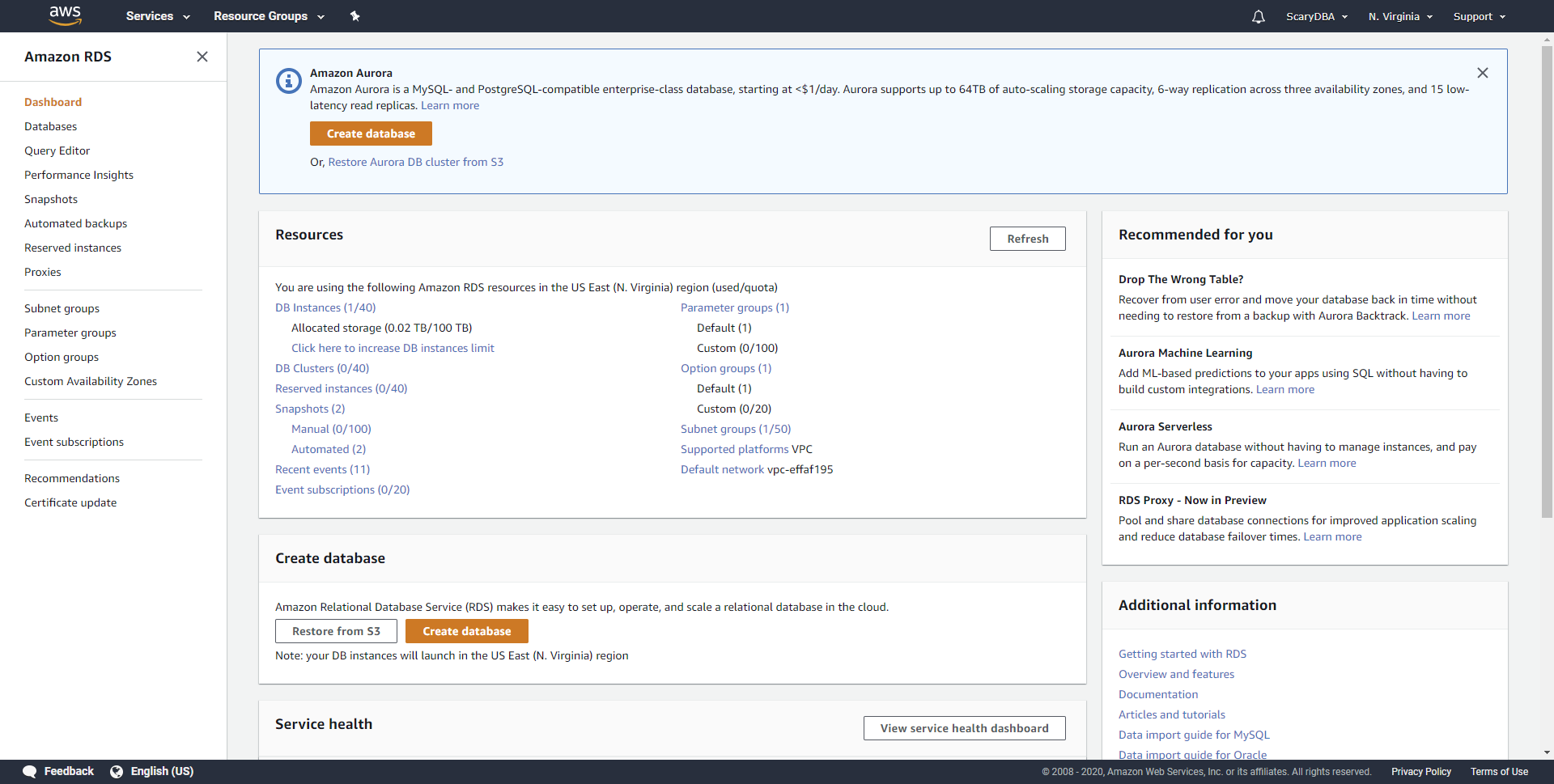Screen dimensions: 1554x784
Task: Select Databases in the sidebar
Action: coord(51,126)
